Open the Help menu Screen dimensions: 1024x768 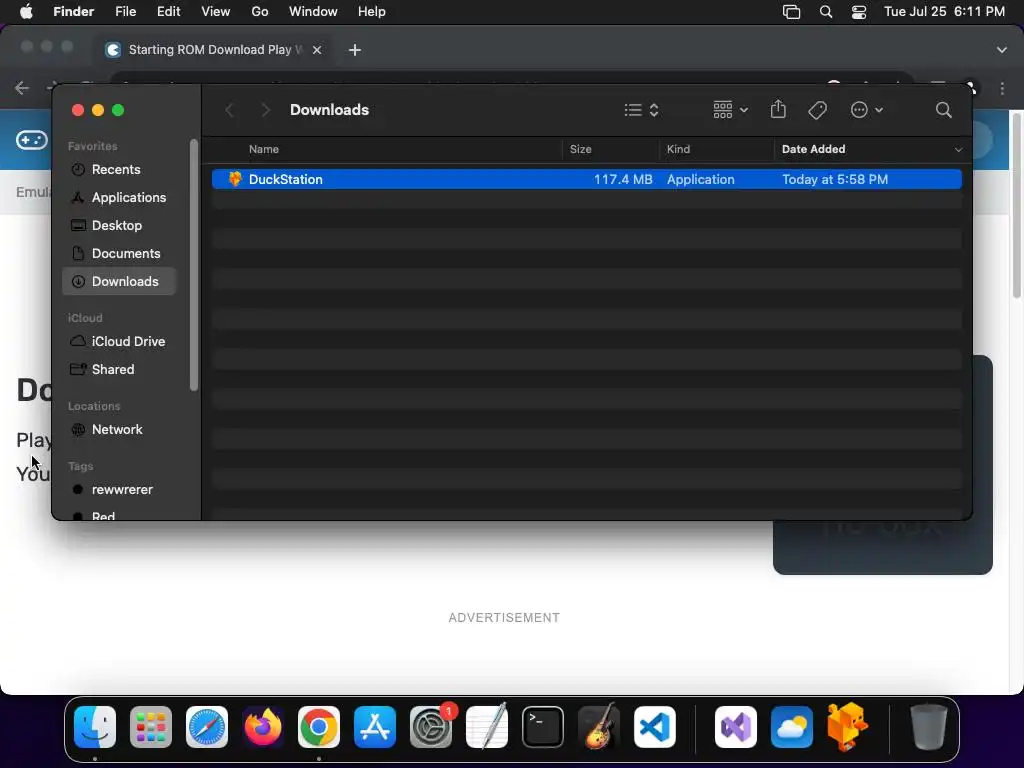pyautogui.click(x=372, y=12)
